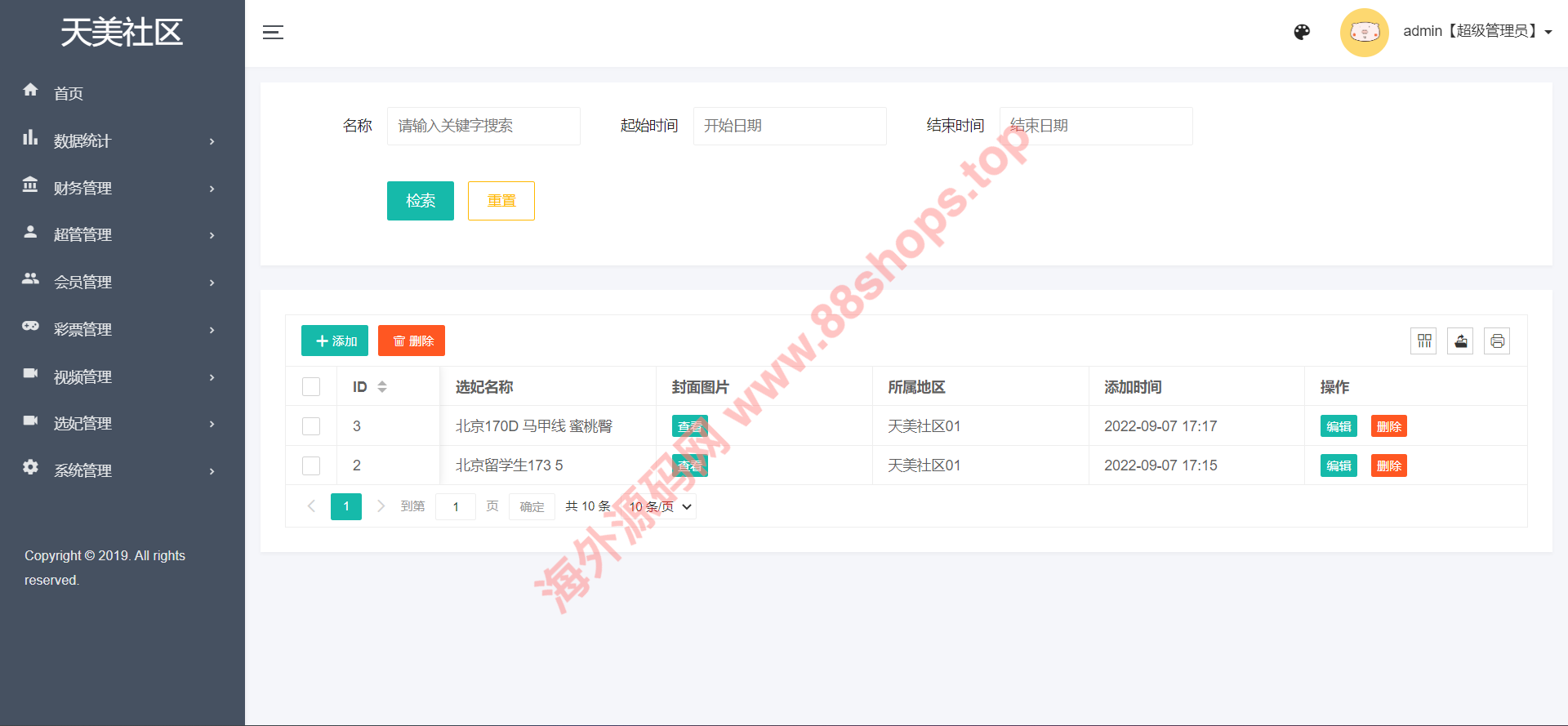This screenshot has width=1568, height=726.
Task: Check the row with ID 2
Action: [311, 465]
